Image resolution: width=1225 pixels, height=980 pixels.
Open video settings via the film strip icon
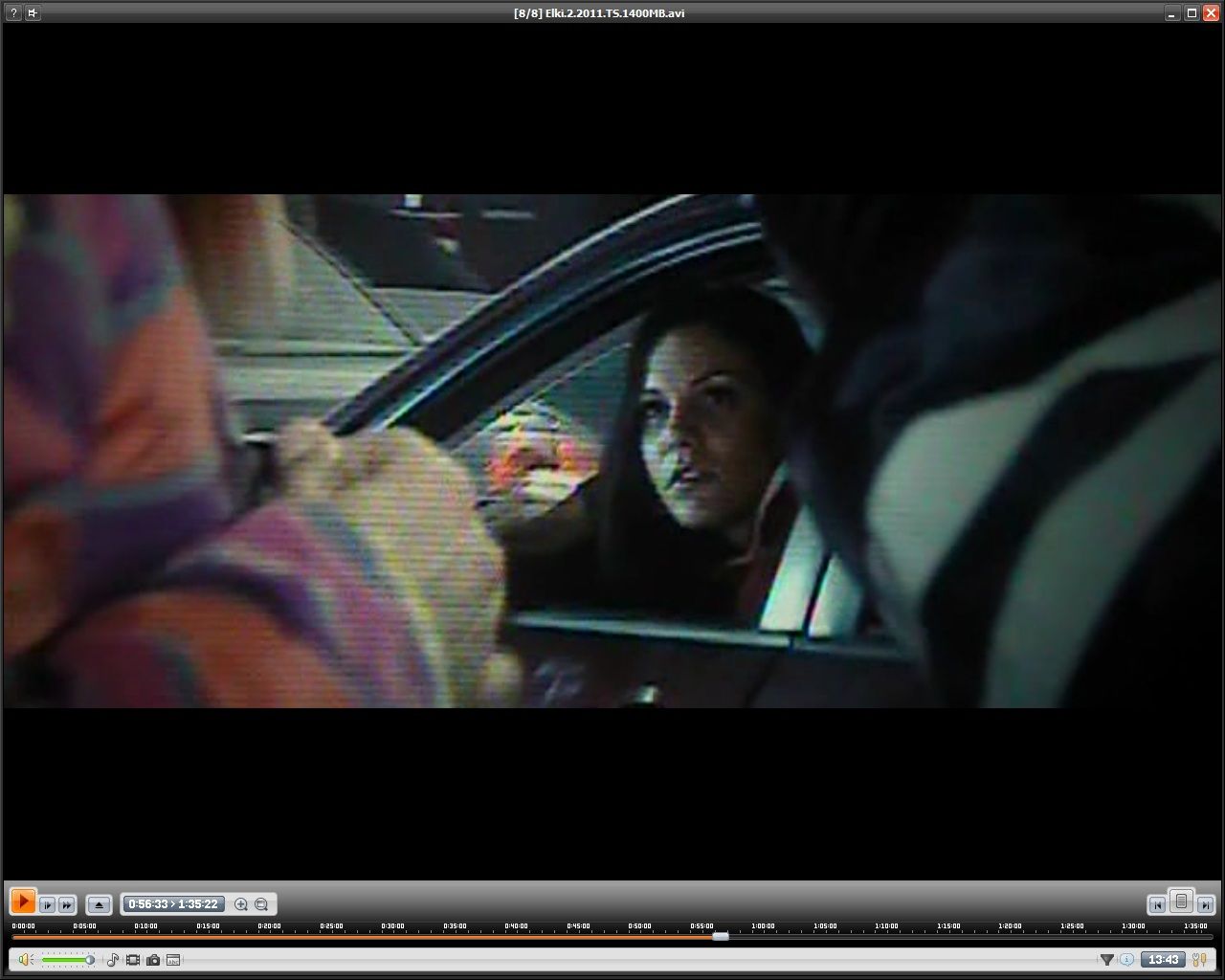(133, 960)
